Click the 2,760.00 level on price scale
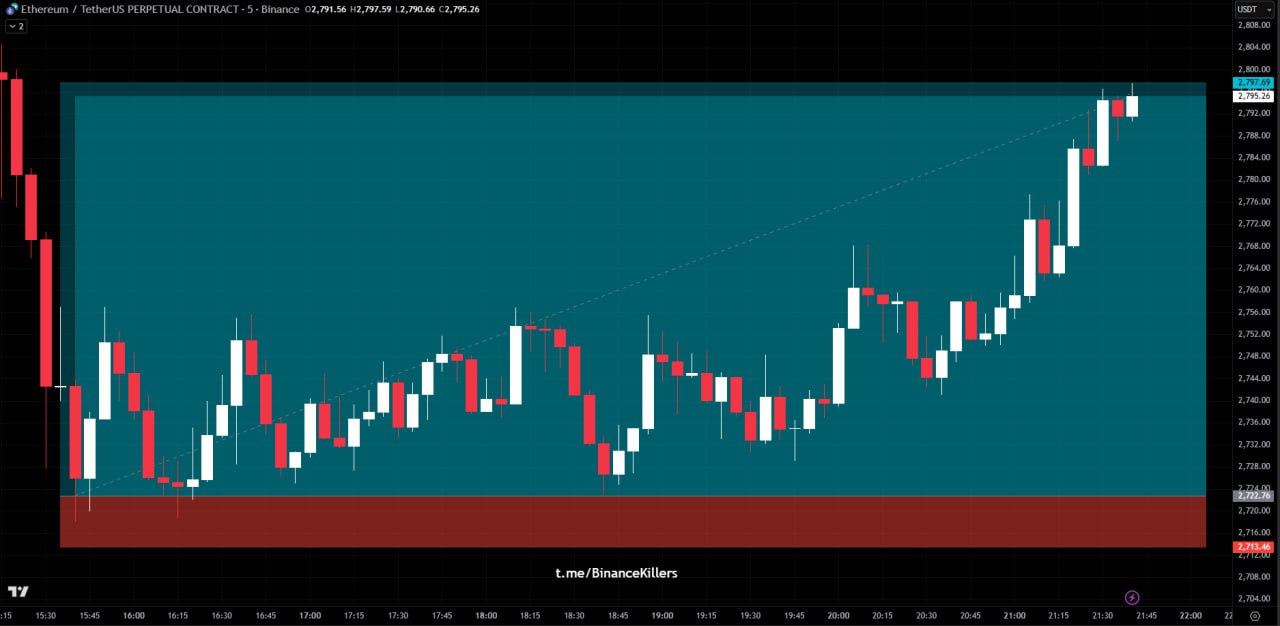This screenshot has height=626, width=1280. 1253,290
